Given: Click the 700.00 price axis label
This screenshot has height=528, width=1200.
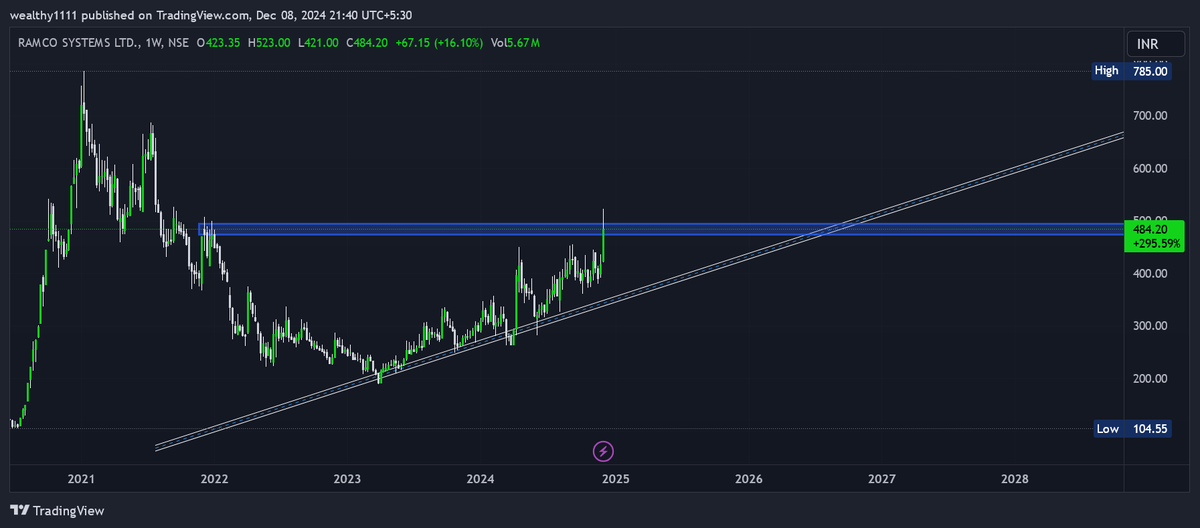Looking at the screenshot, I should (x=1149, y=116).
